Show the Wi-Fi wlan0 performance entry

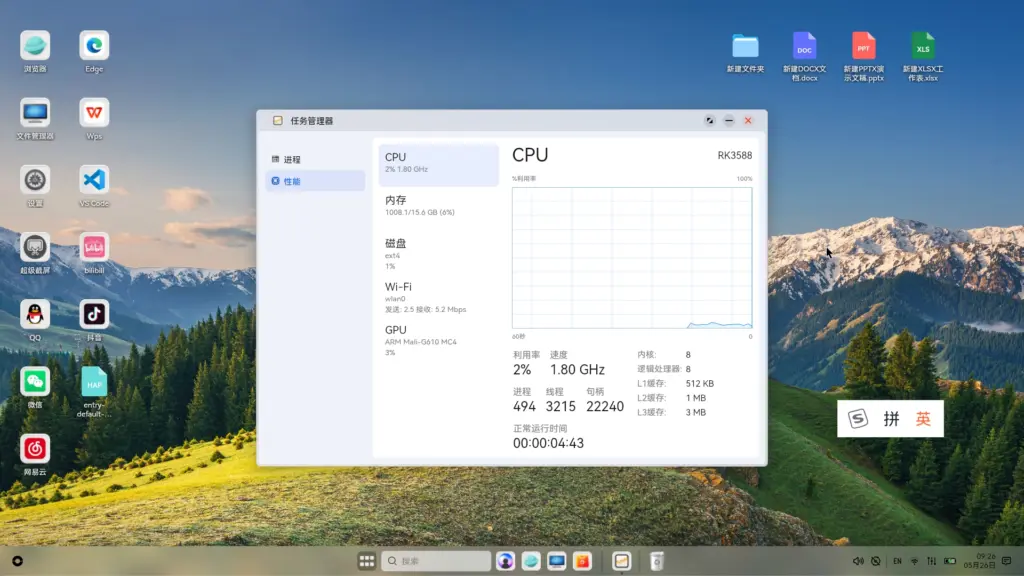(x=438, y=297)
